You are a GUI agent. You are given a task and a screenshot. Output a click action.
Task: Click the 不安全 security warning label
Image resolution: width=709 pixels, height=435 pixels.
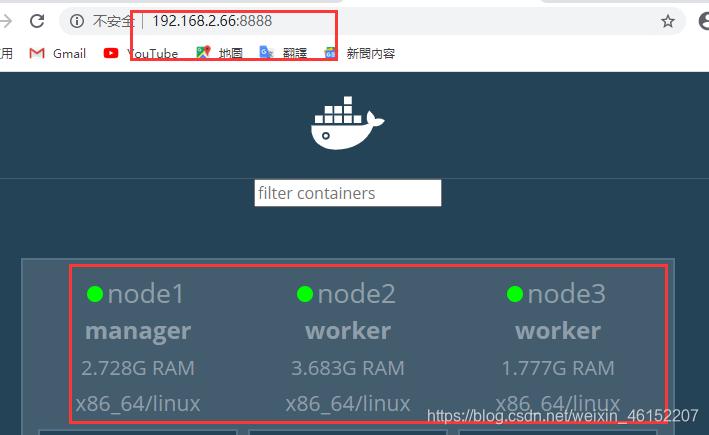click(x=113, y=21)
